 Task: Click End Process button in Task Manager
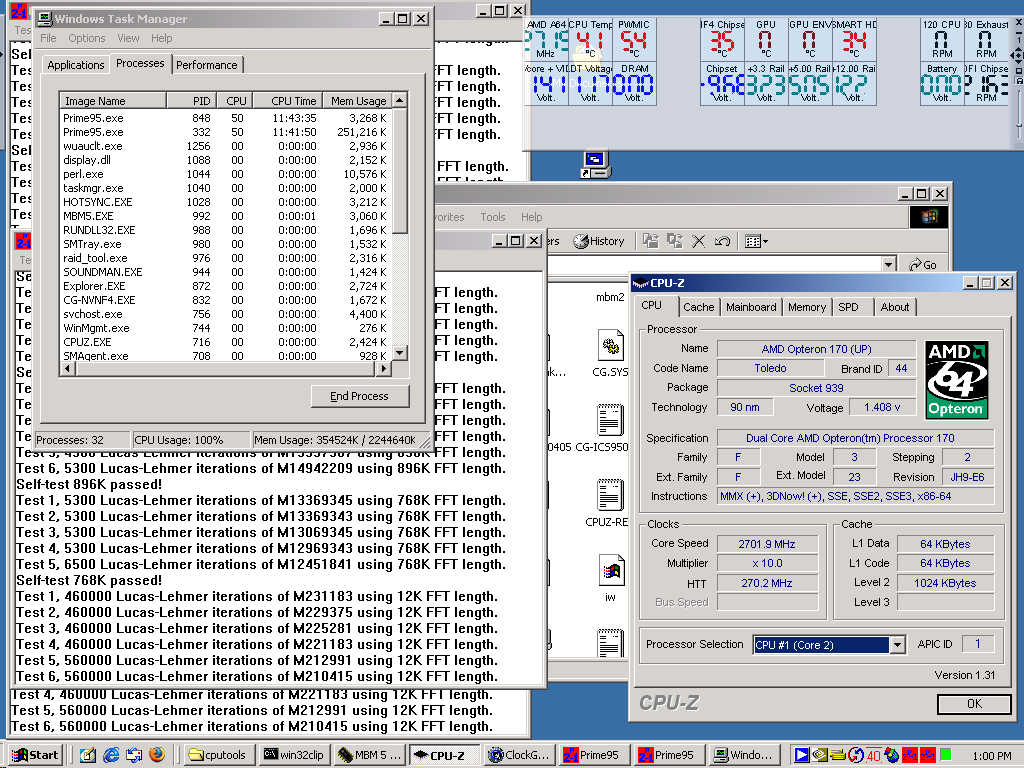(360, 396)
